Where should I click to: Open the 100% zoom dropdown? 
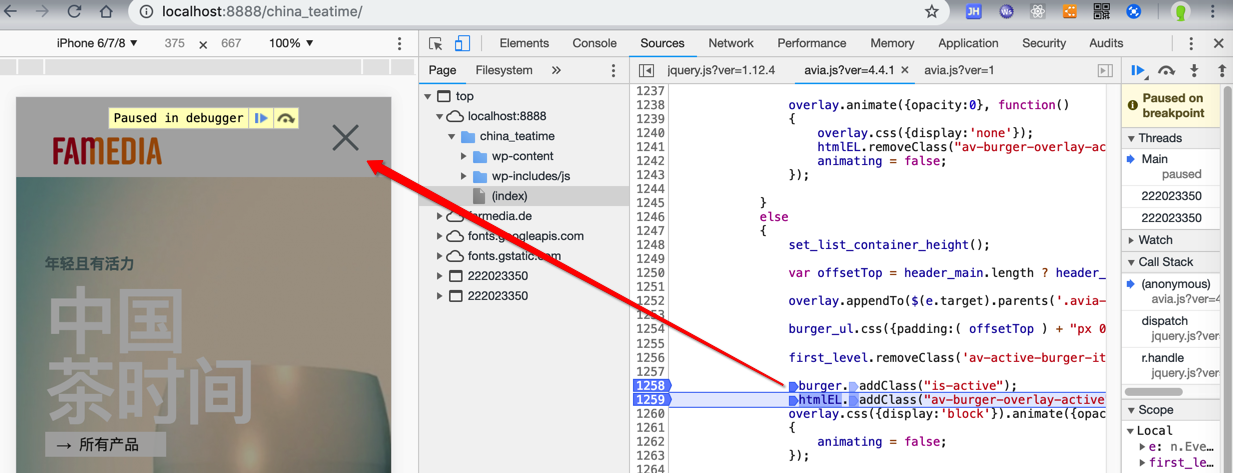coord(291,44)
